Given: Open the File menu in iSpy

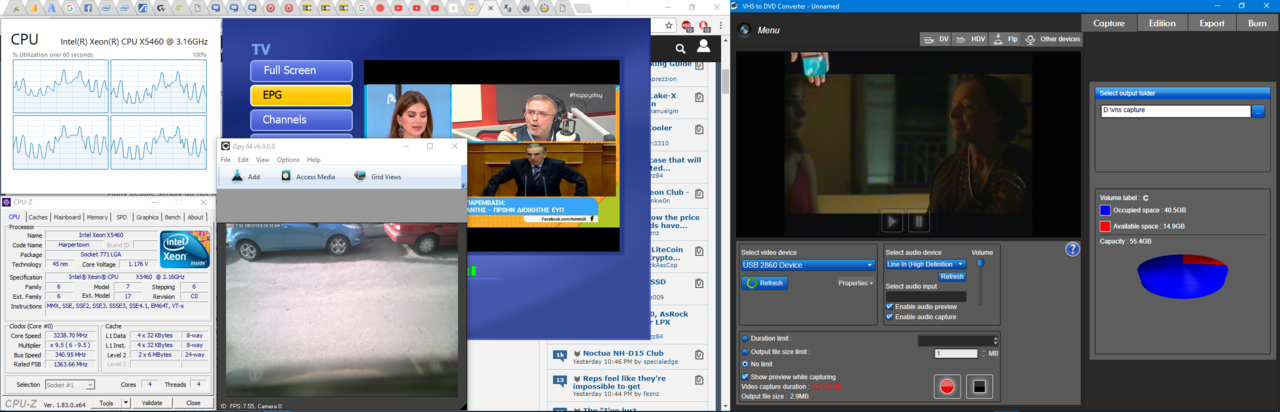Looking at the screenshot, I should click(226, 160).
